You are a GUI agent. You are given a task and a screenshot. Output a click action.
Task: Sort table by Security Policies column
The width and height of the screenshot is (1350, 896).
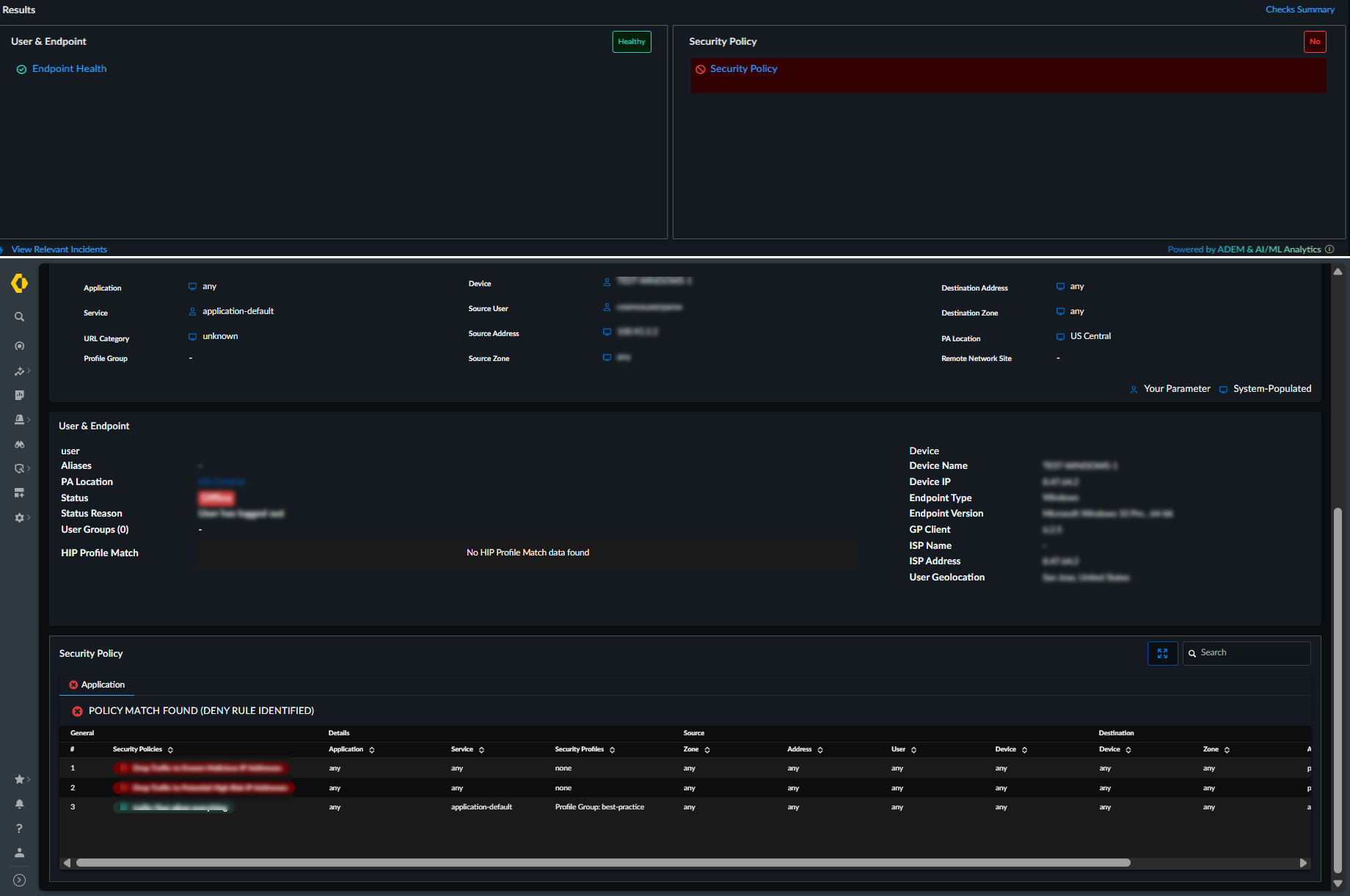coord(170,750)
